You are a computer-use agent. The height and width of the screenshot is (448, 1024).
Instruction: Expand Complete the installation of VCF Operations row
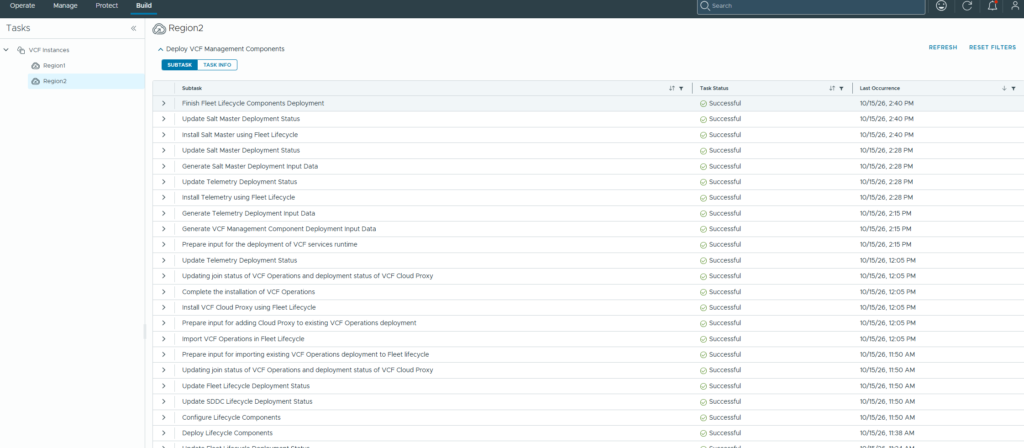163,291
